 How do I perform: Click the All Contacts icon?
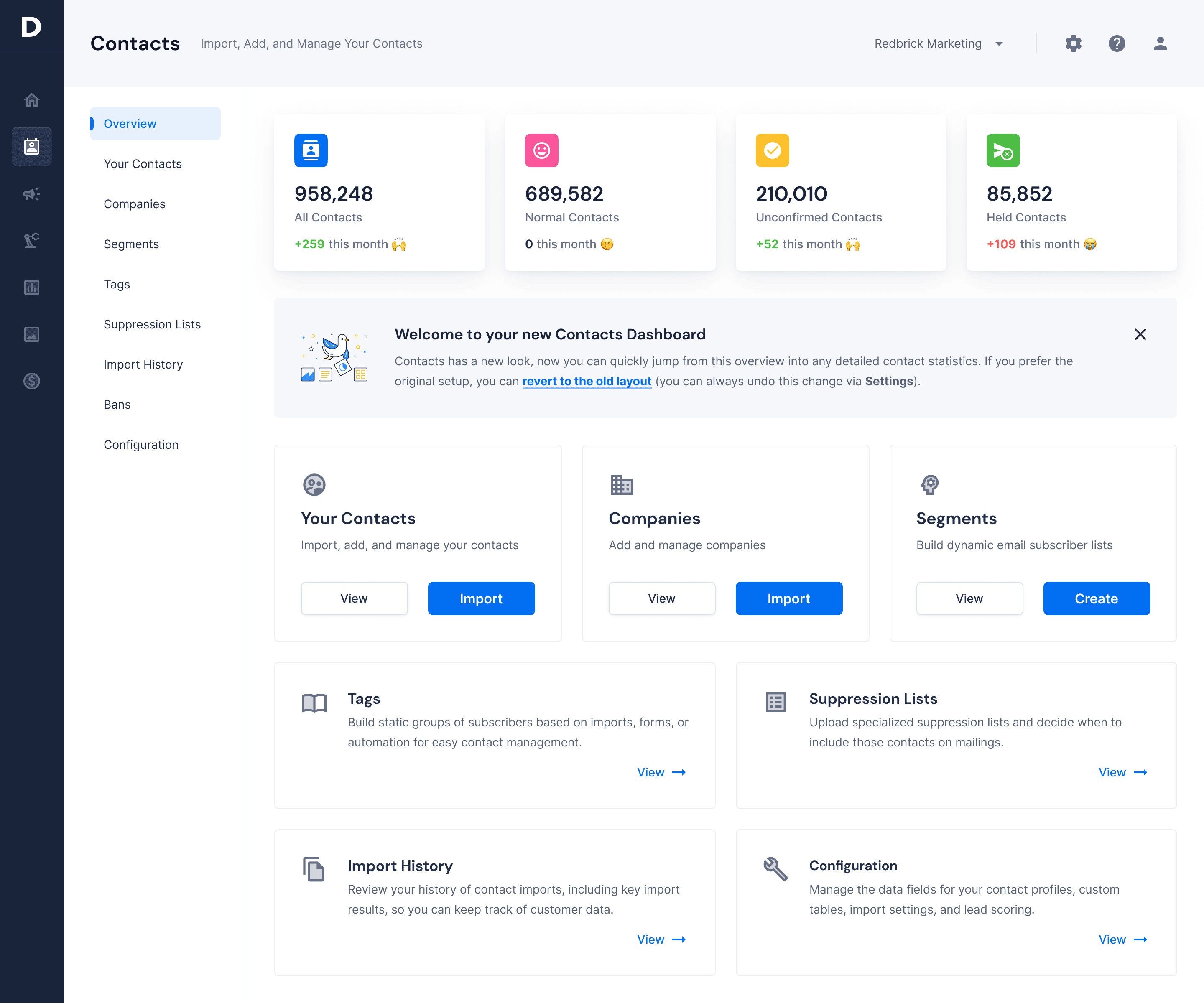coord(311,151)
